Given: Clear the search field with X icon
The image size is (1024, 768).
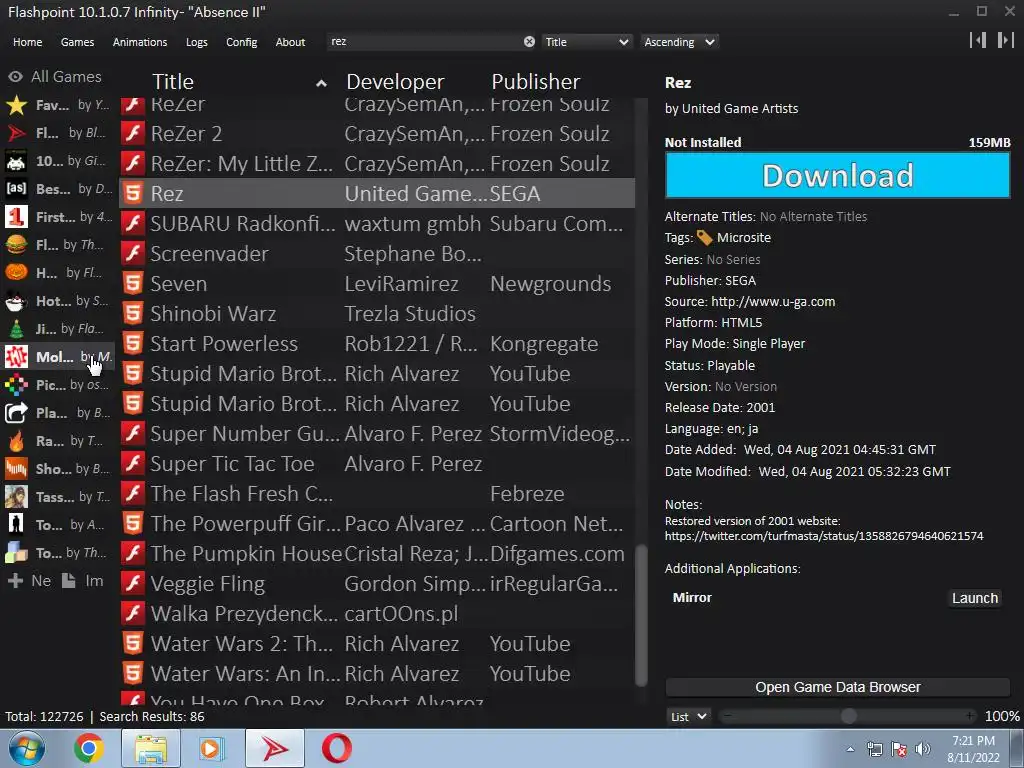Looking at the screenshot, I should pos(529,42).
